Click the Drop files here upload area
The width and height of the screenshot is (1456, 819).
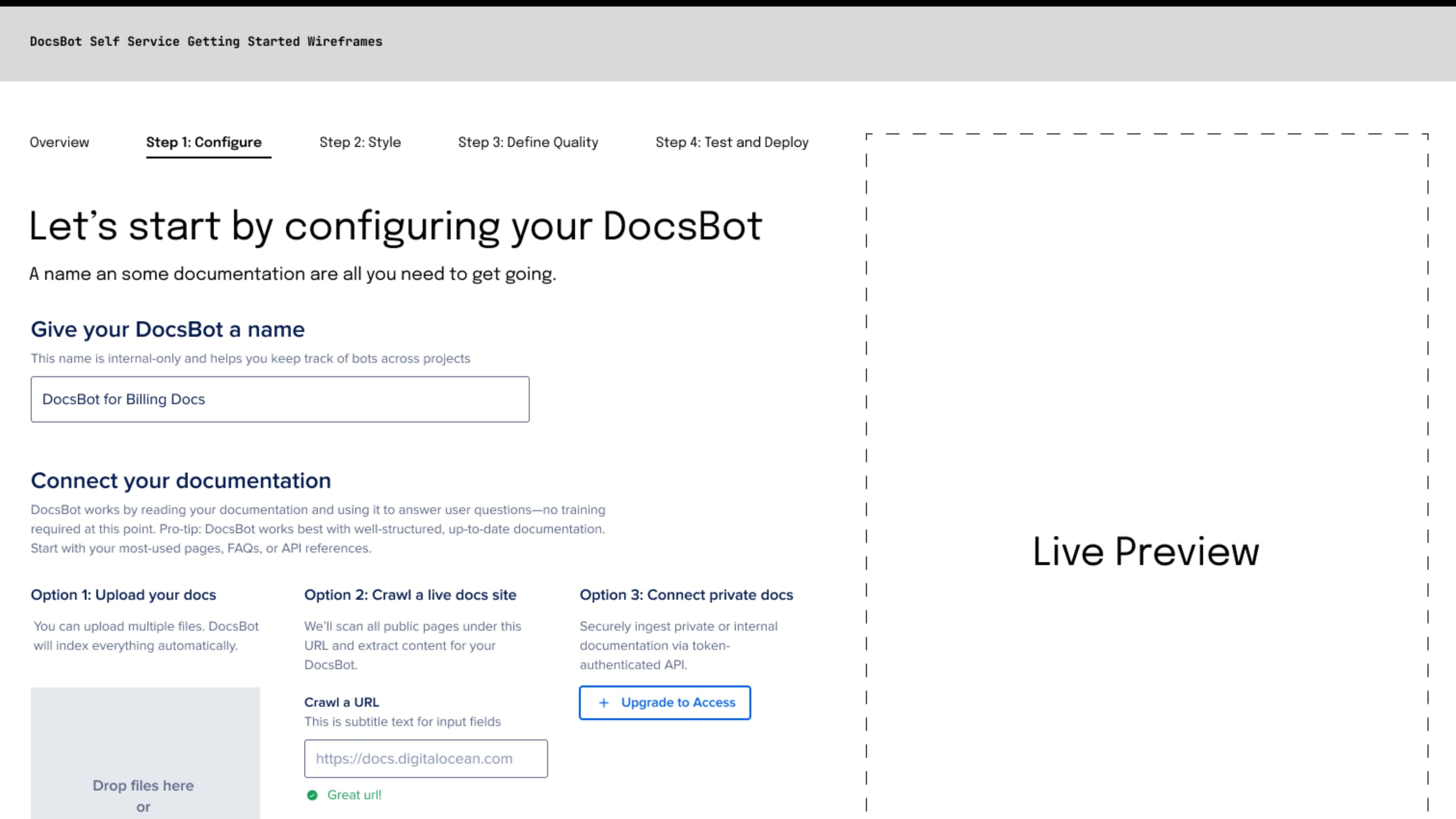tap(145, 753)
